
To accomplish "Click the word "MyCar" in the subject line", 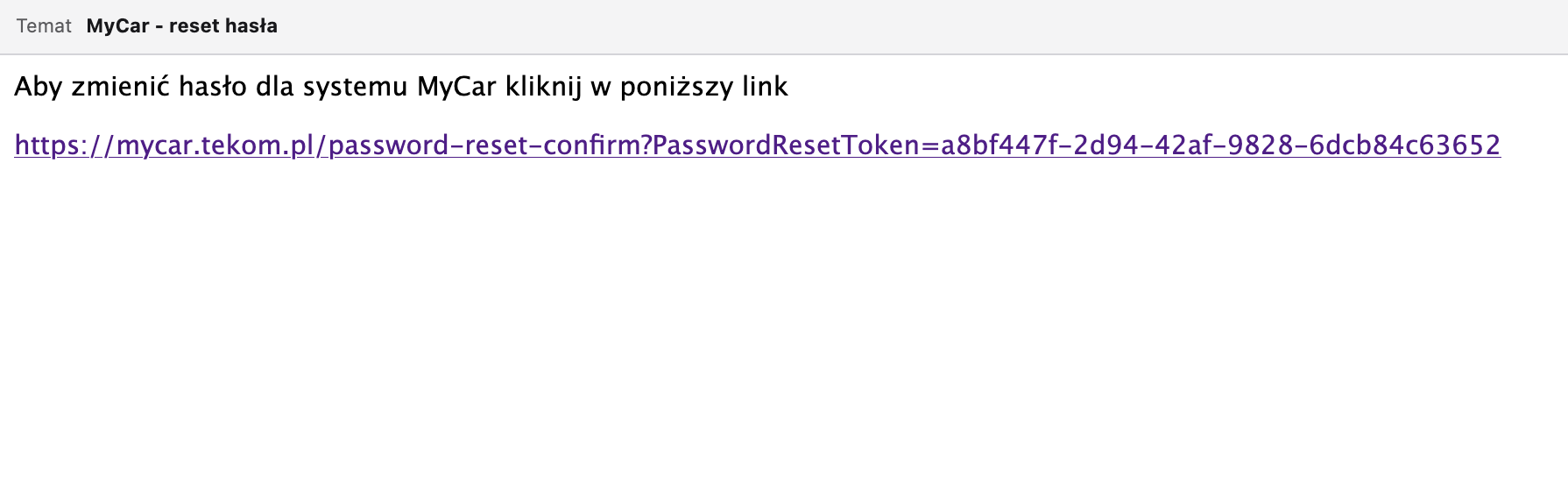I will (117, 26).
